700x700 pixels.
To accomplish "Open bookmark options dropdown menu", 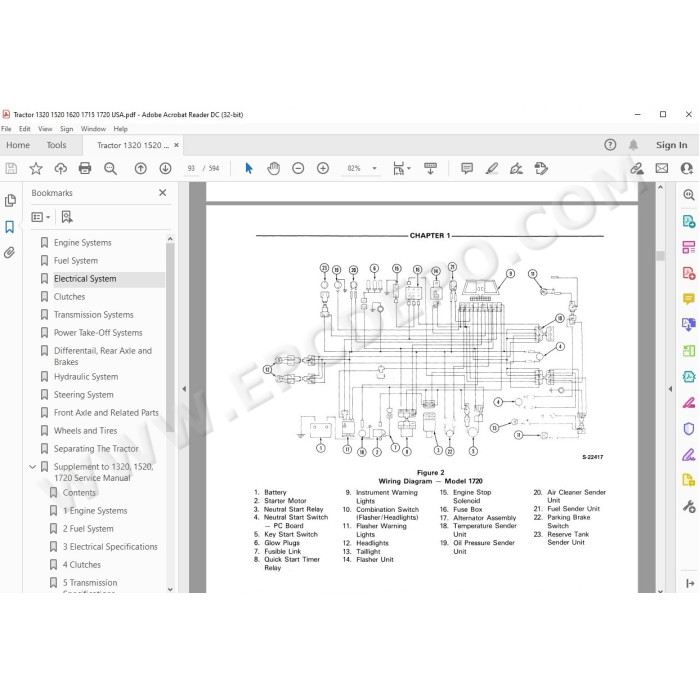I will point(40,217).
